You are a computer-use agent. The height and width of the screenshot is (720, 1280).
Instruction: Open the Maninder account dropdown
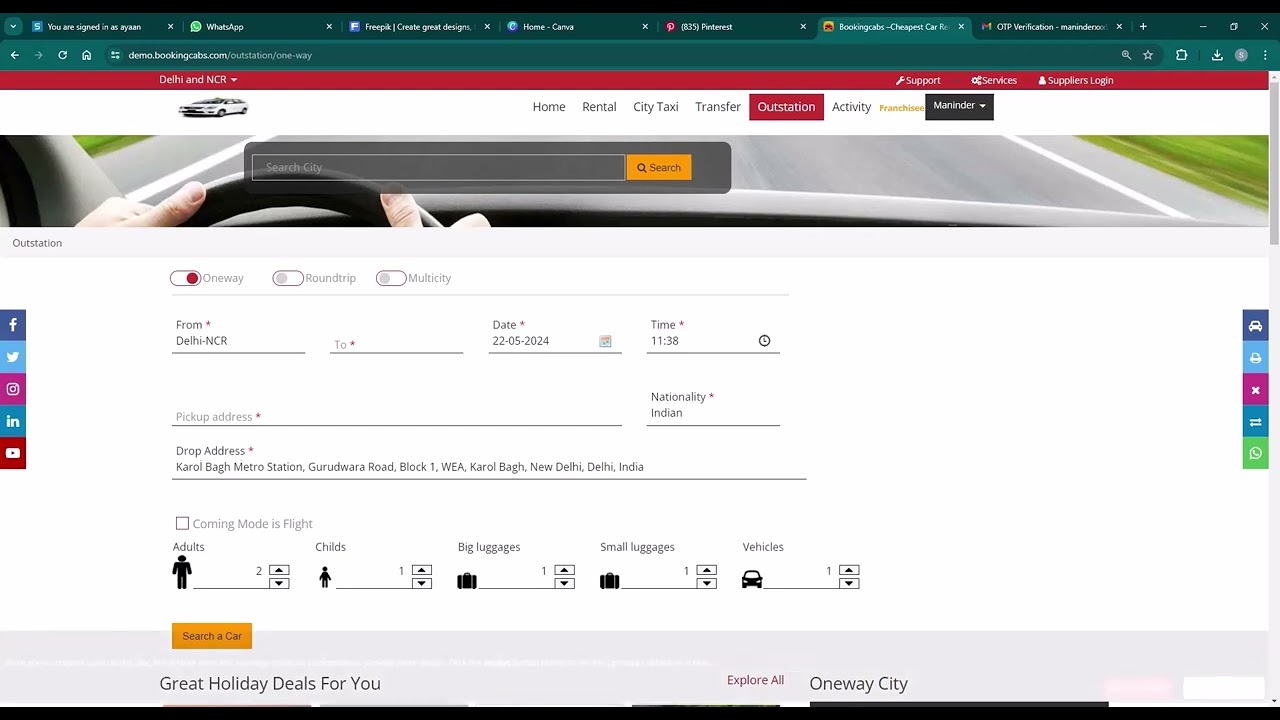[959, 106]
